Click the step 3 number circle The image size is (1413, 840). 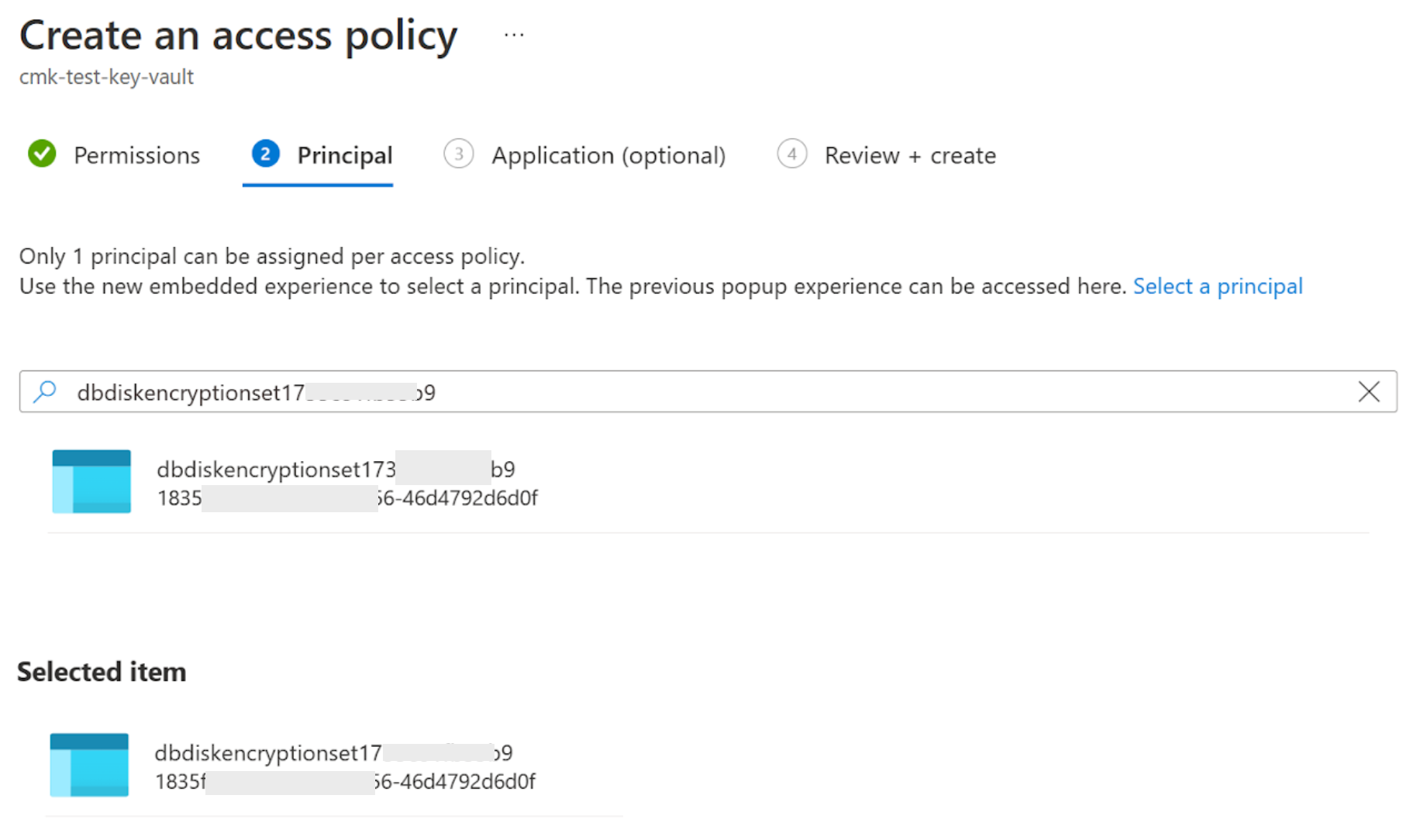[x=458, y=154]
